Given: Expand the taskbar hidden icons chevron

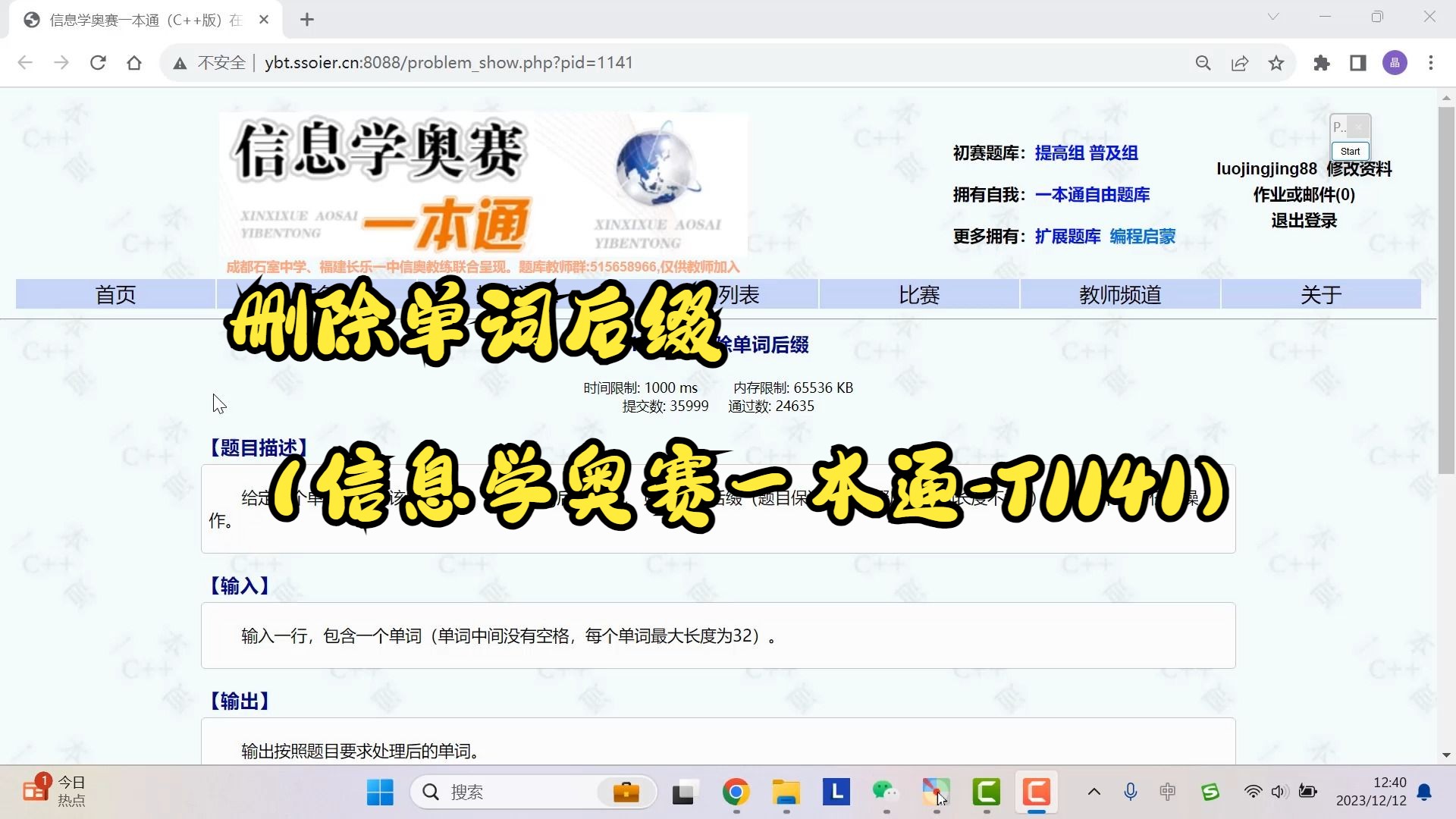Looking at the screenshot, I should coord(1094,792).
